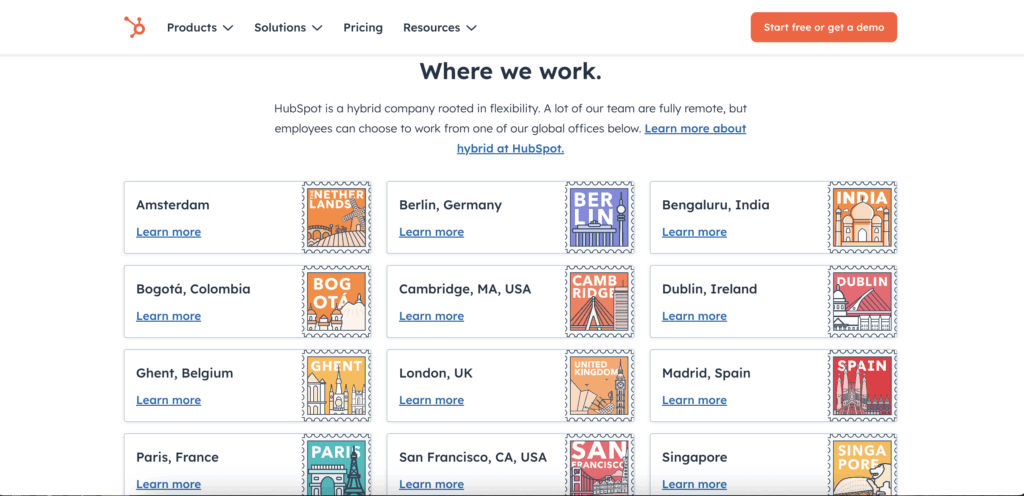
Task: Open Learn more about hybrid at HubSpot link
Action: [601, 138]
